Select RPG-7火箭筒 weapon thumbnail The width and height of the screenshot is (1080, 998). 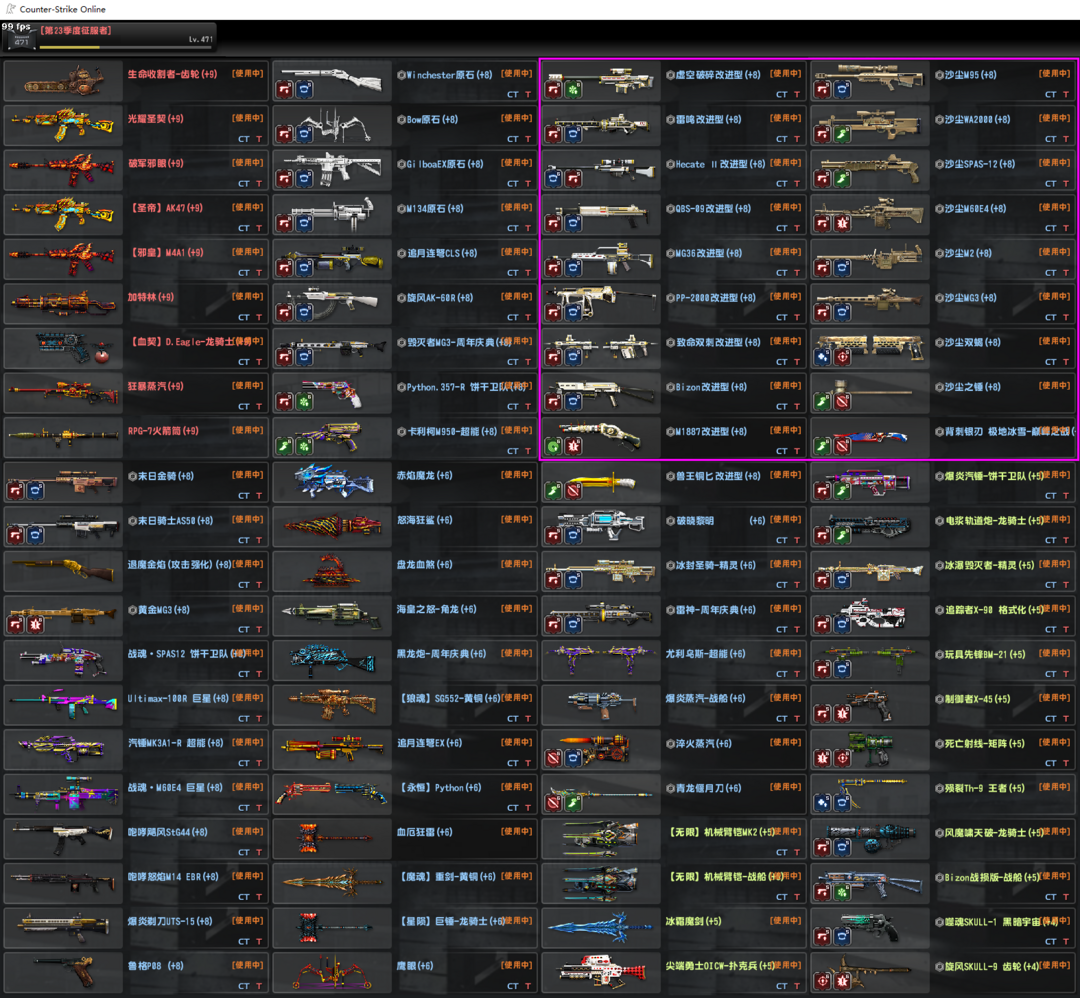(x=64, y=439)
